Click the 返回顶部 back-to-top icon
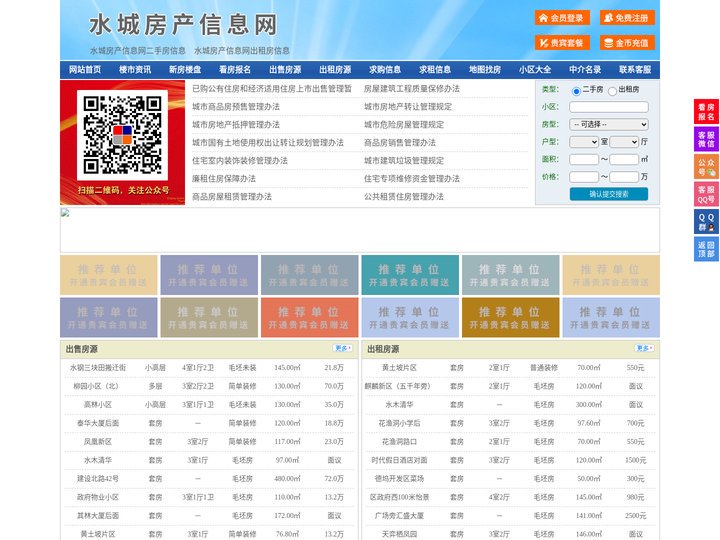Screen dimensions: 720x540 pos(706,249)
